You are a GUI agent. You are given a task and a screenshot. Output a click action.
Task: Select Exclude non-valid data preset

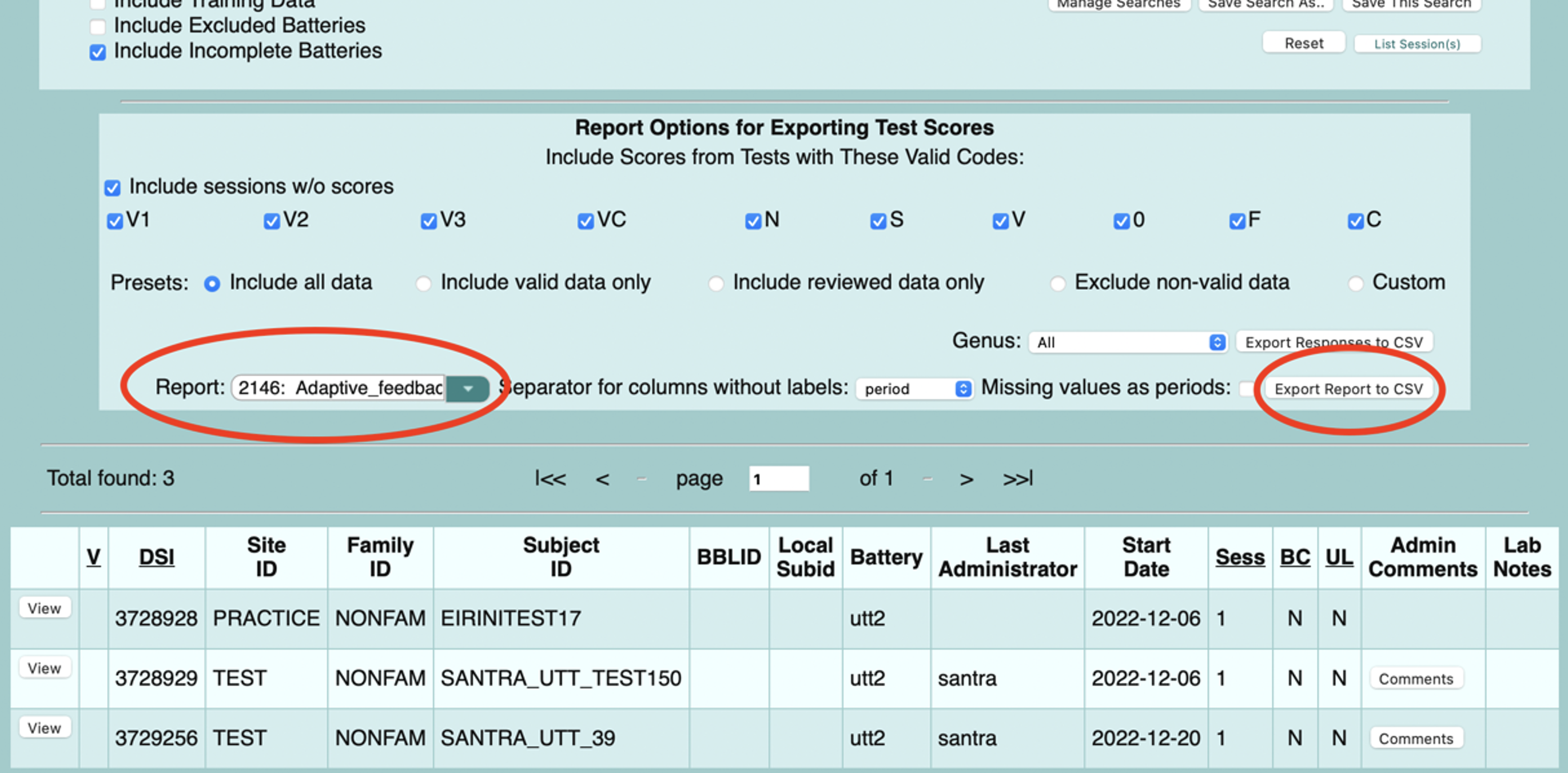(1058, 284)
